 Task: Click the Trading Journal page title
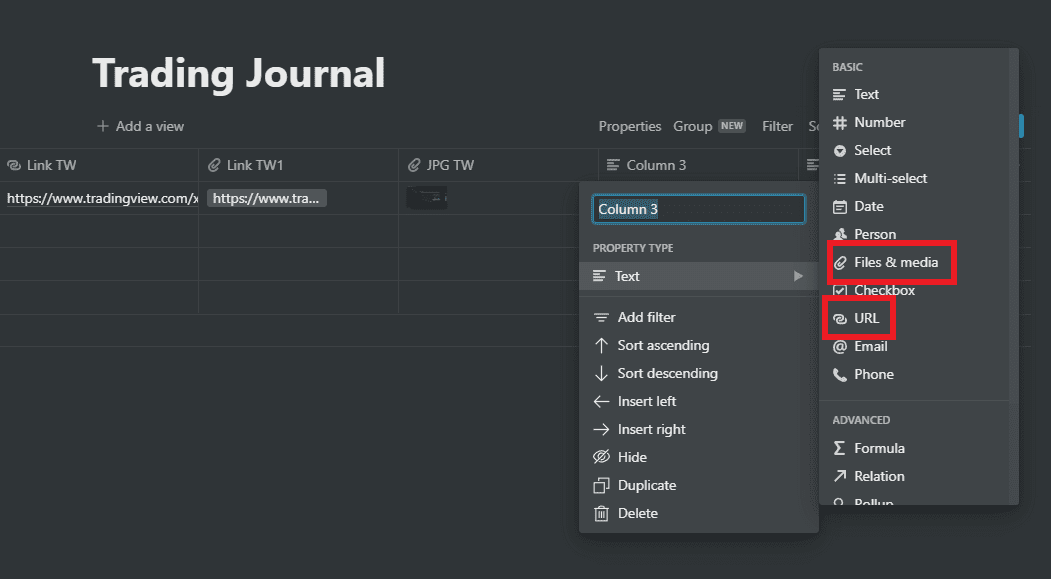pos(239,72)
